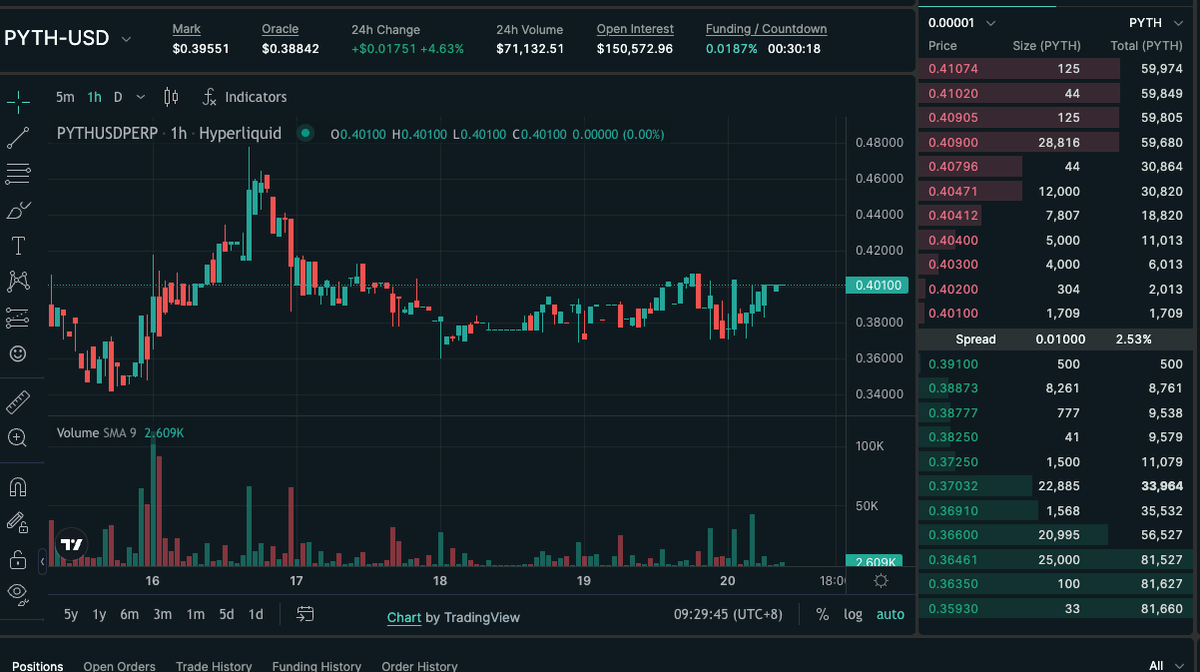1200x672 pixels.
Task: Select the 0.36461 bid price row
Action: [x=1056, y=560]
